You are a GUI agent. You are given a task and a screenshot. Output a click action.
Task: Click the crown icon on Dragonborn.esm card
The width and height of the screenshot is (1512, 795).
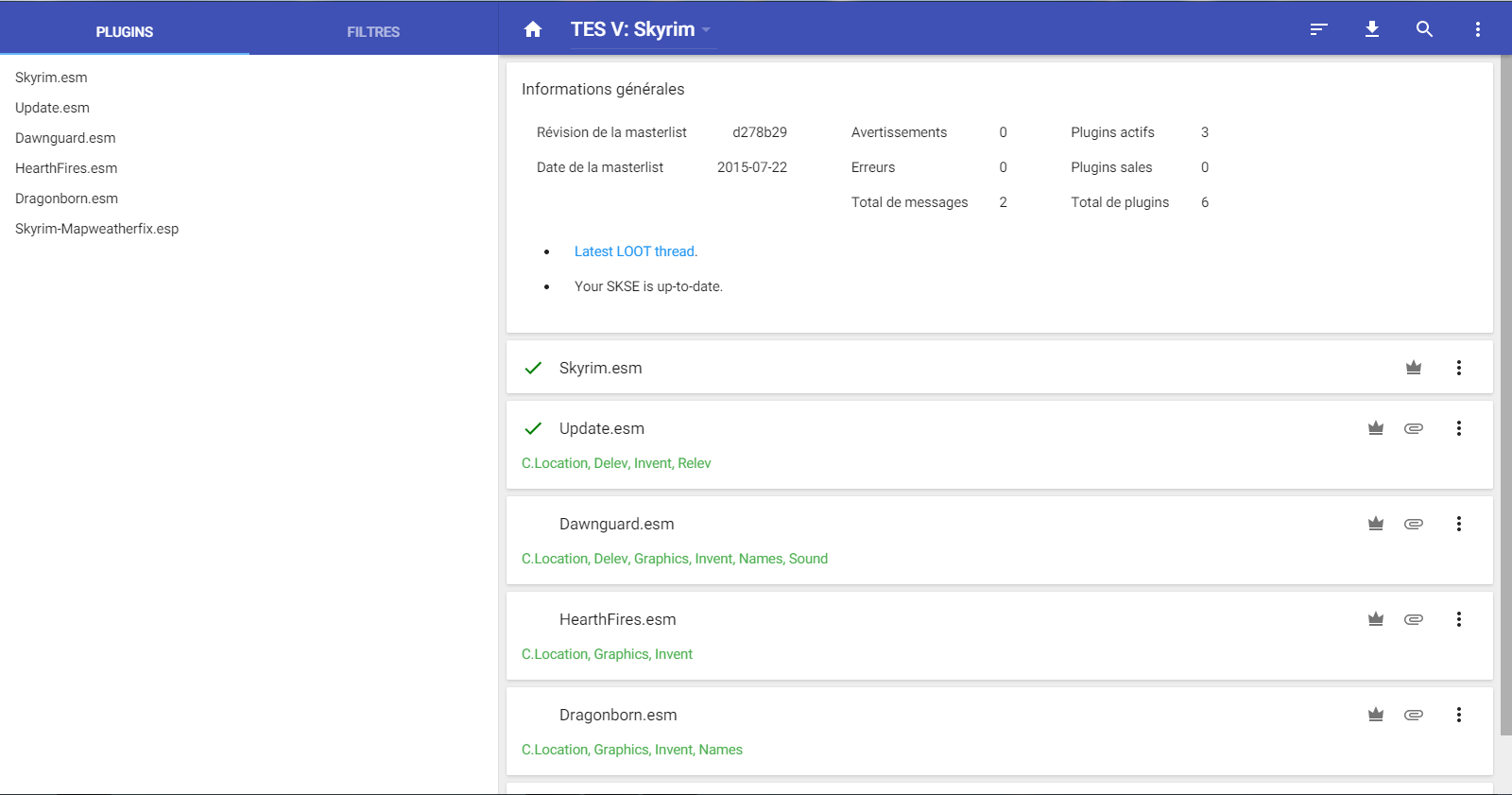pyautogui.click(x=1376, y=715)
